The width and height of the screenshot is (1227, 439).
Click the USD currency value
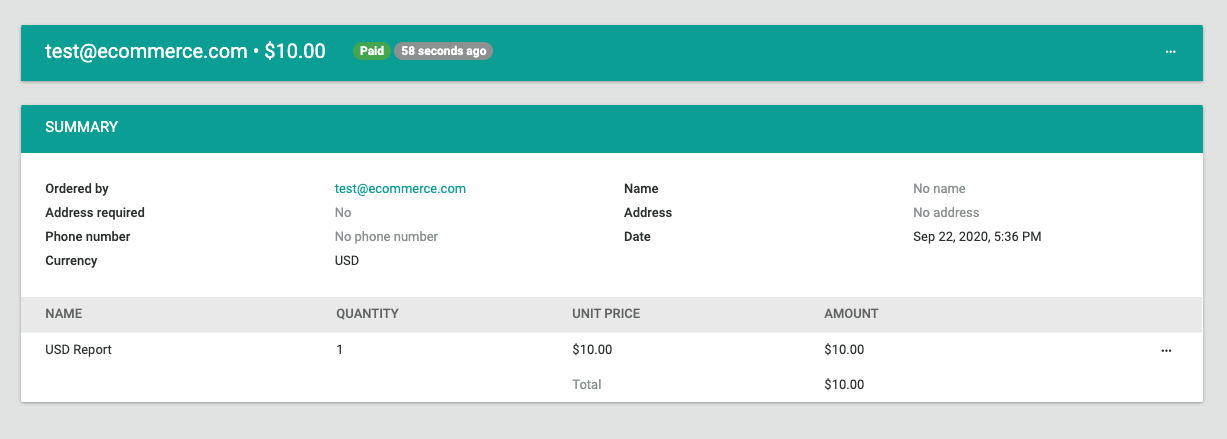pyautogui.click(x=347, y=260)
